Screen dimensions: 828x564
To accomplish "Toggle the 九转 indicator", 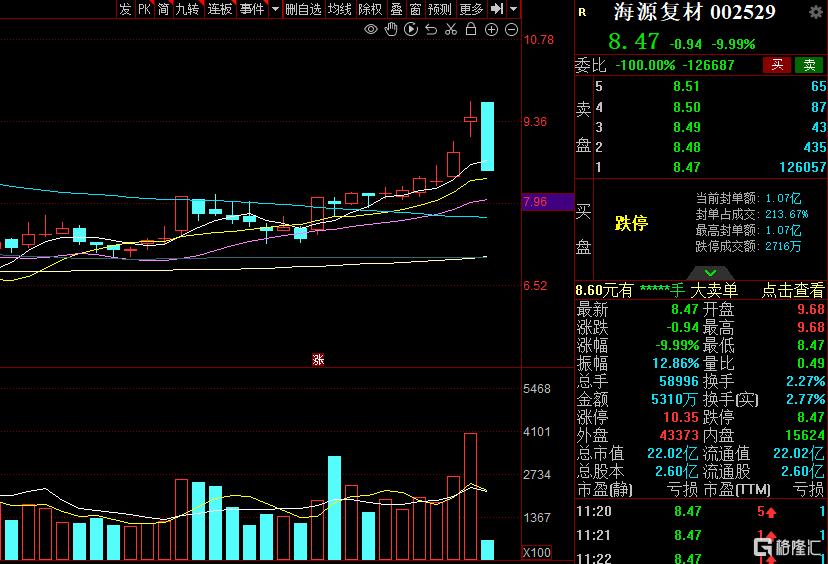I will pos(187,9).
